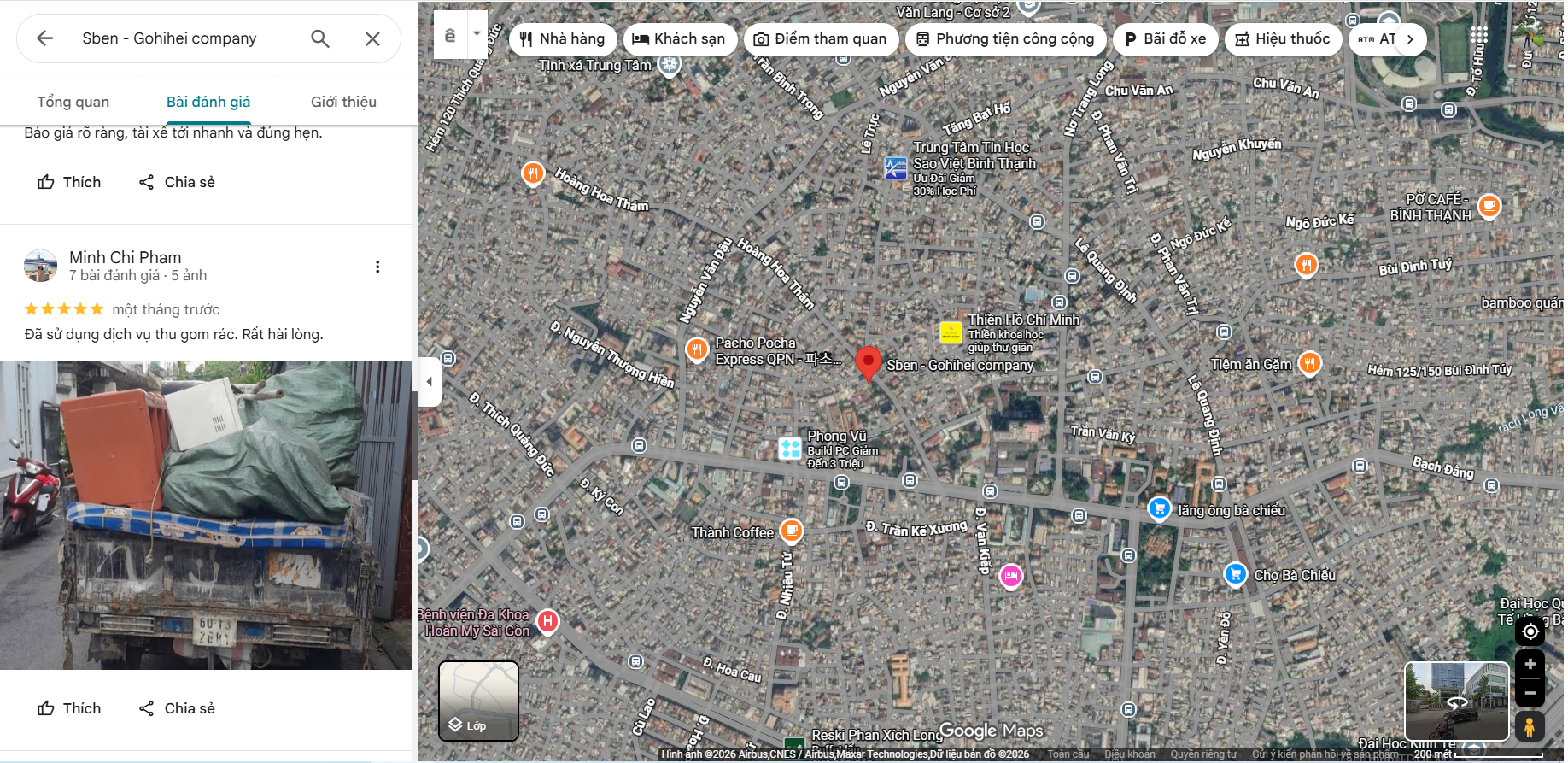
Task: Click the red Sben - Gohihei company pin
Action: 868,362
